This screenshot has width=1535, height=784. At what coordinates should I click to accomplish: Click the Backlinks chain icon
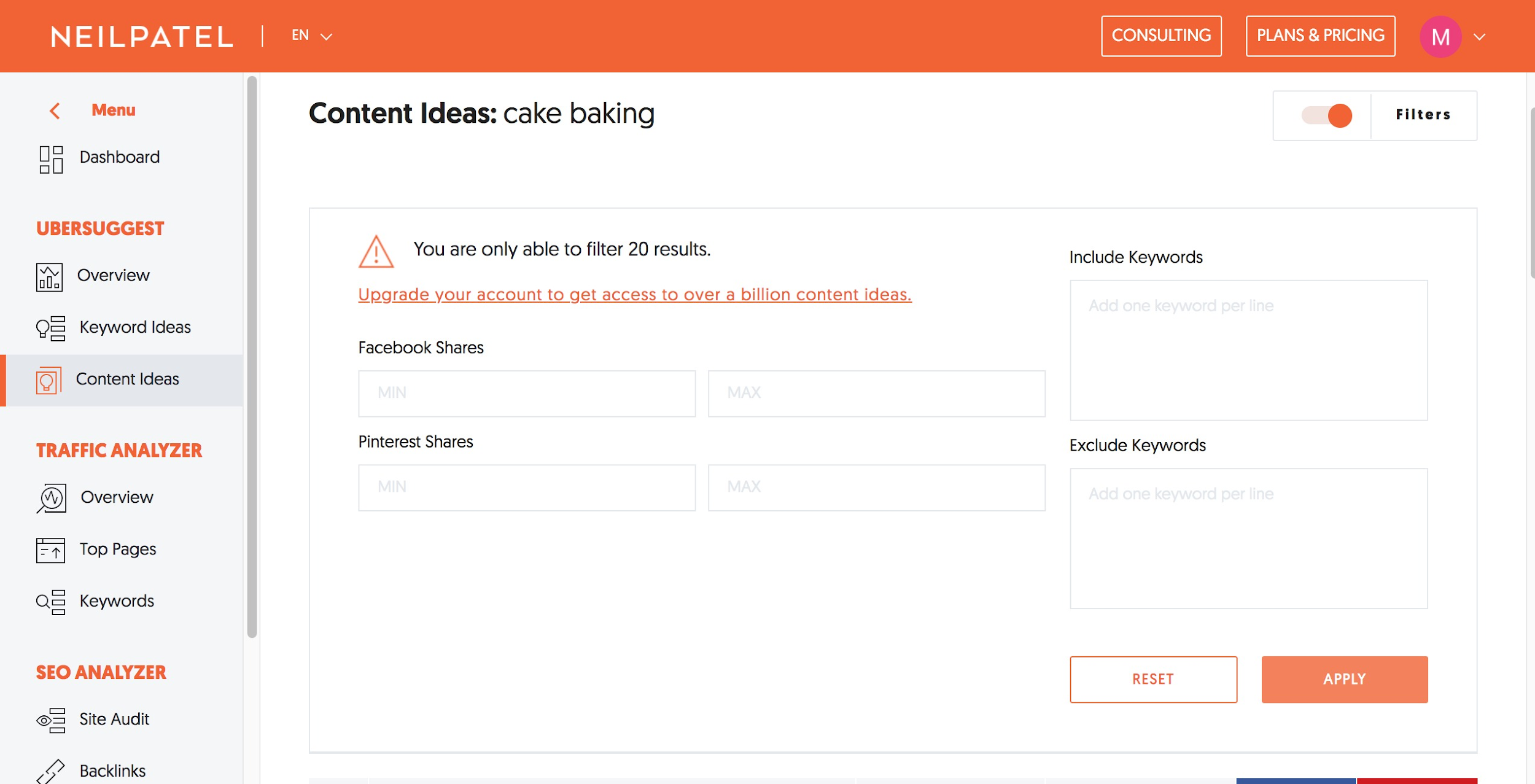50,770
